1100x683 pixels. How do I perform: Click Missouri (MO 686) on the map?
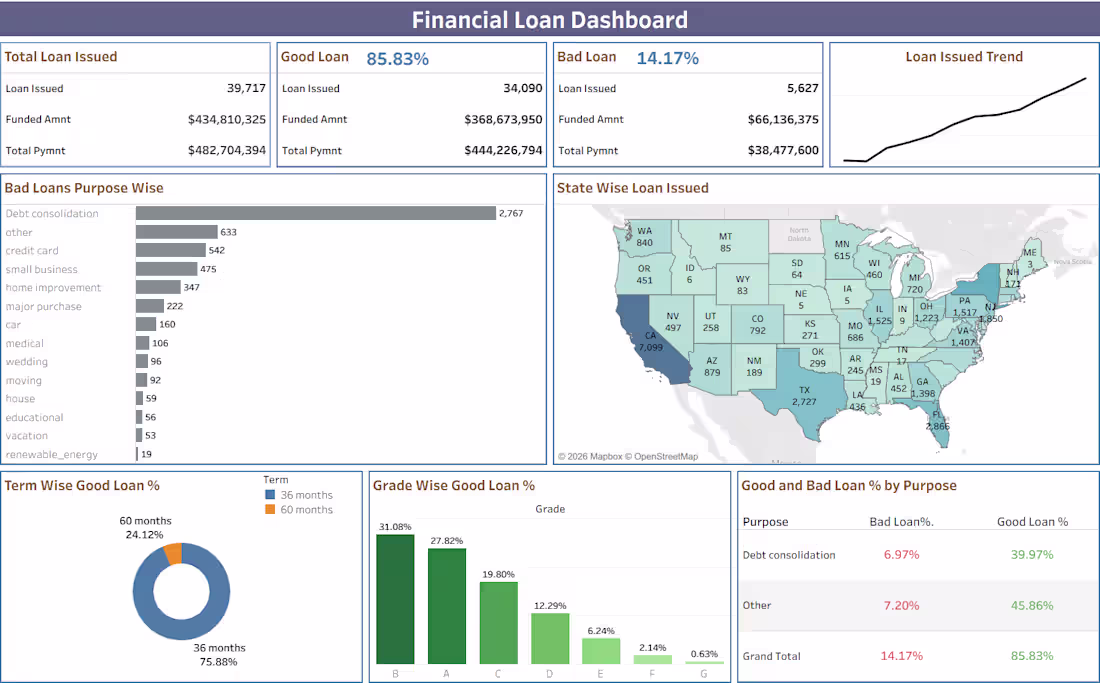coord(855,331)
